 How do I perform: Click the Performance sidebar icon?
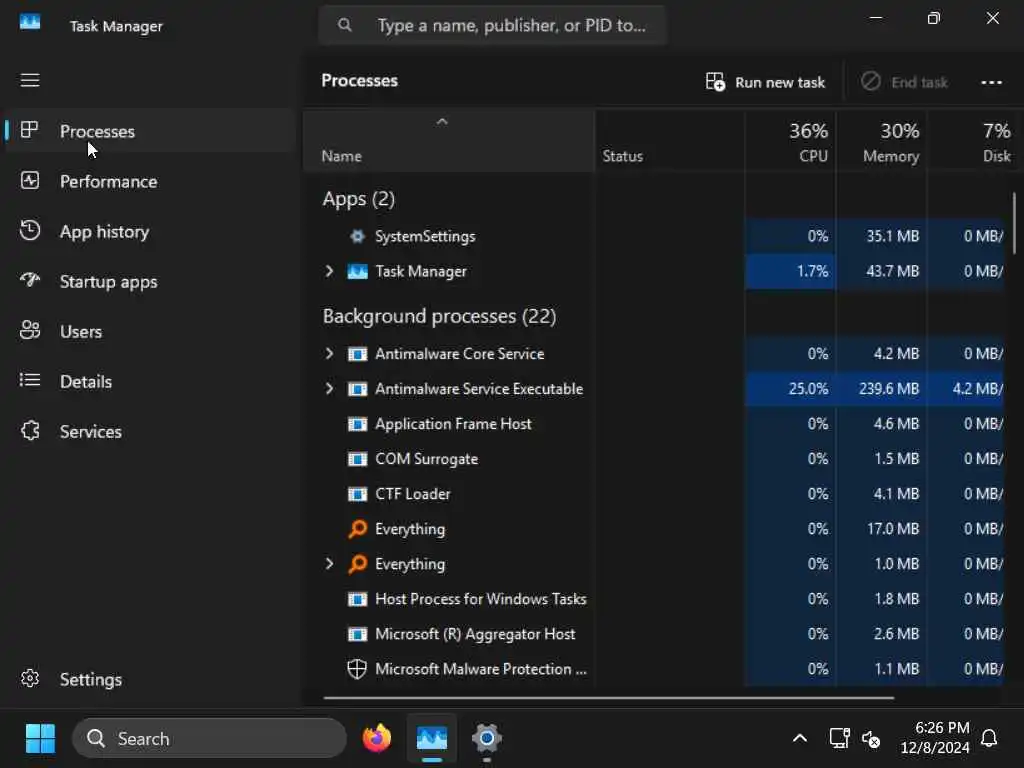[x=30, y=180]
